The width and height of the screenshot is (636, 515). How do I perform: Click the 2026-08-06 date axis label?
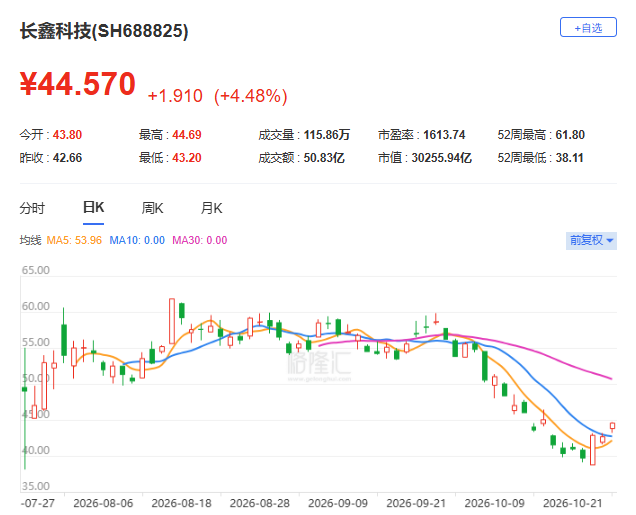click(103, 503)
